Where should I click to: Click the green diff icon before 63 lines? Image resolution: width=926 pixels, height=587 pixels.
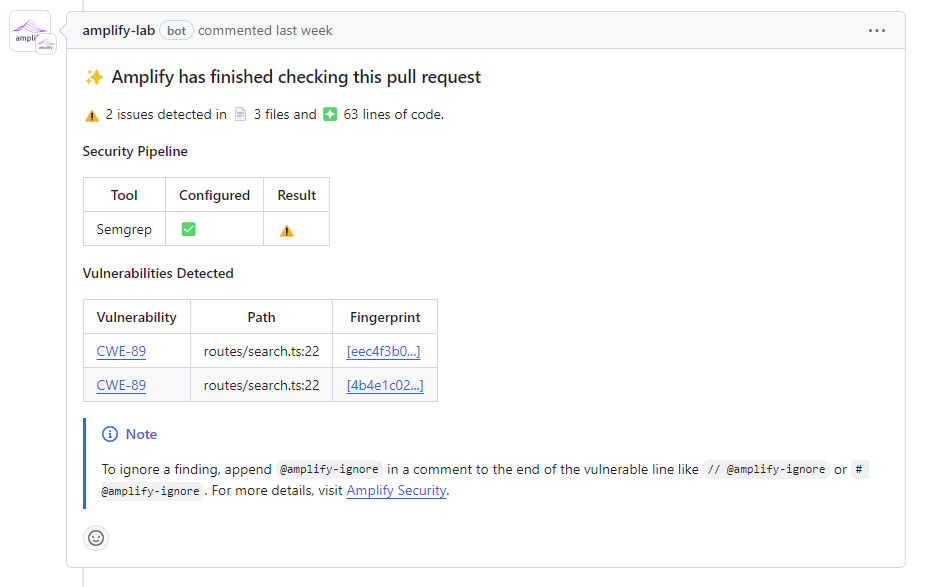pyautogui.click(x=330, y=113)
